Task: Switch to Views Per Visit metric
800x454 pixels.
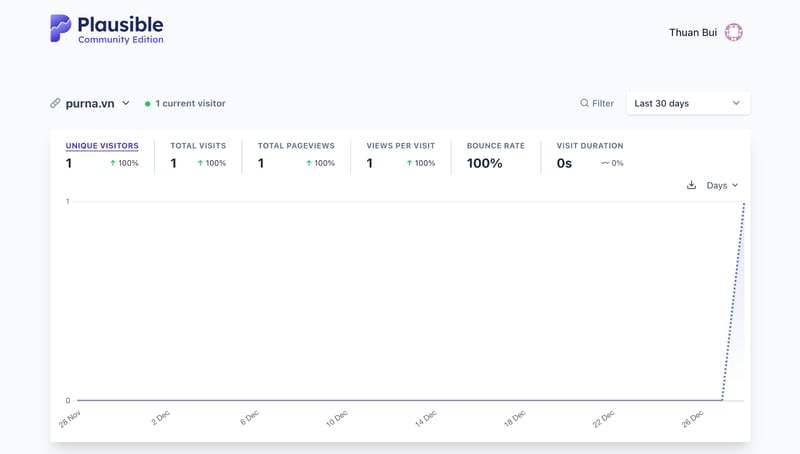Action: coord(400,146)
